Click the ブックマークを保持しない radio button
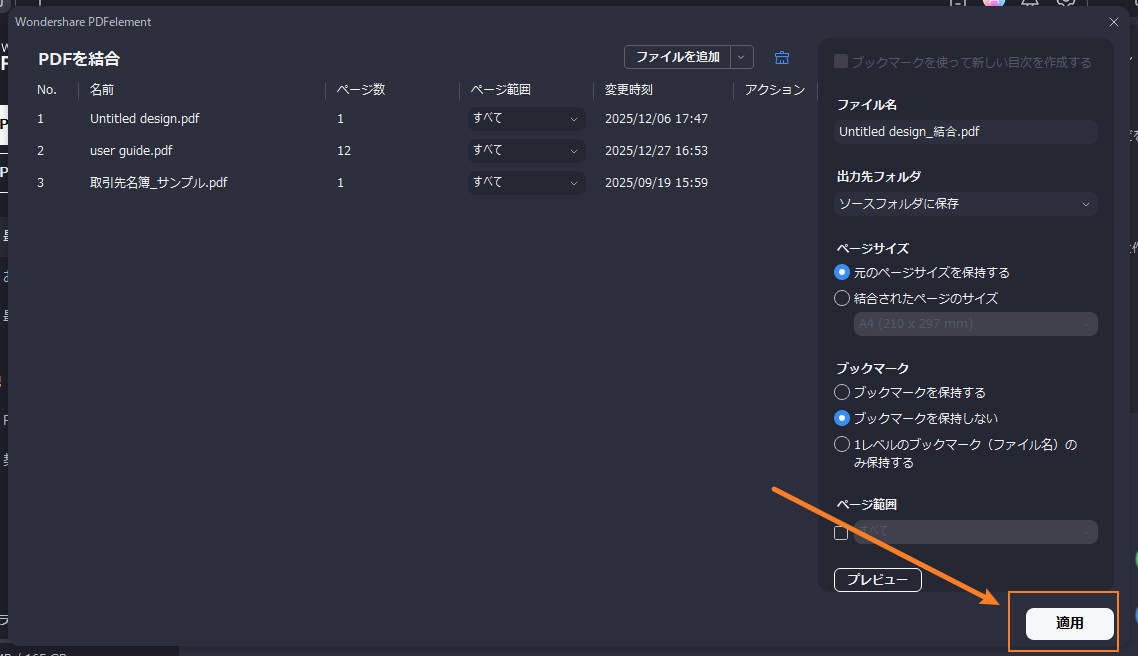1138x656 pixels. pyautogui.click(x=841, y=418)
